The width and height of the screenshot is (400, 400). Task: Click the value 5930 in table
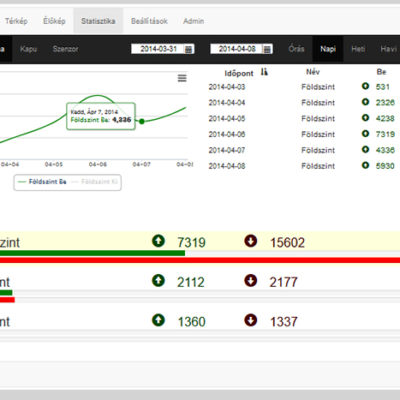(385, 166)
